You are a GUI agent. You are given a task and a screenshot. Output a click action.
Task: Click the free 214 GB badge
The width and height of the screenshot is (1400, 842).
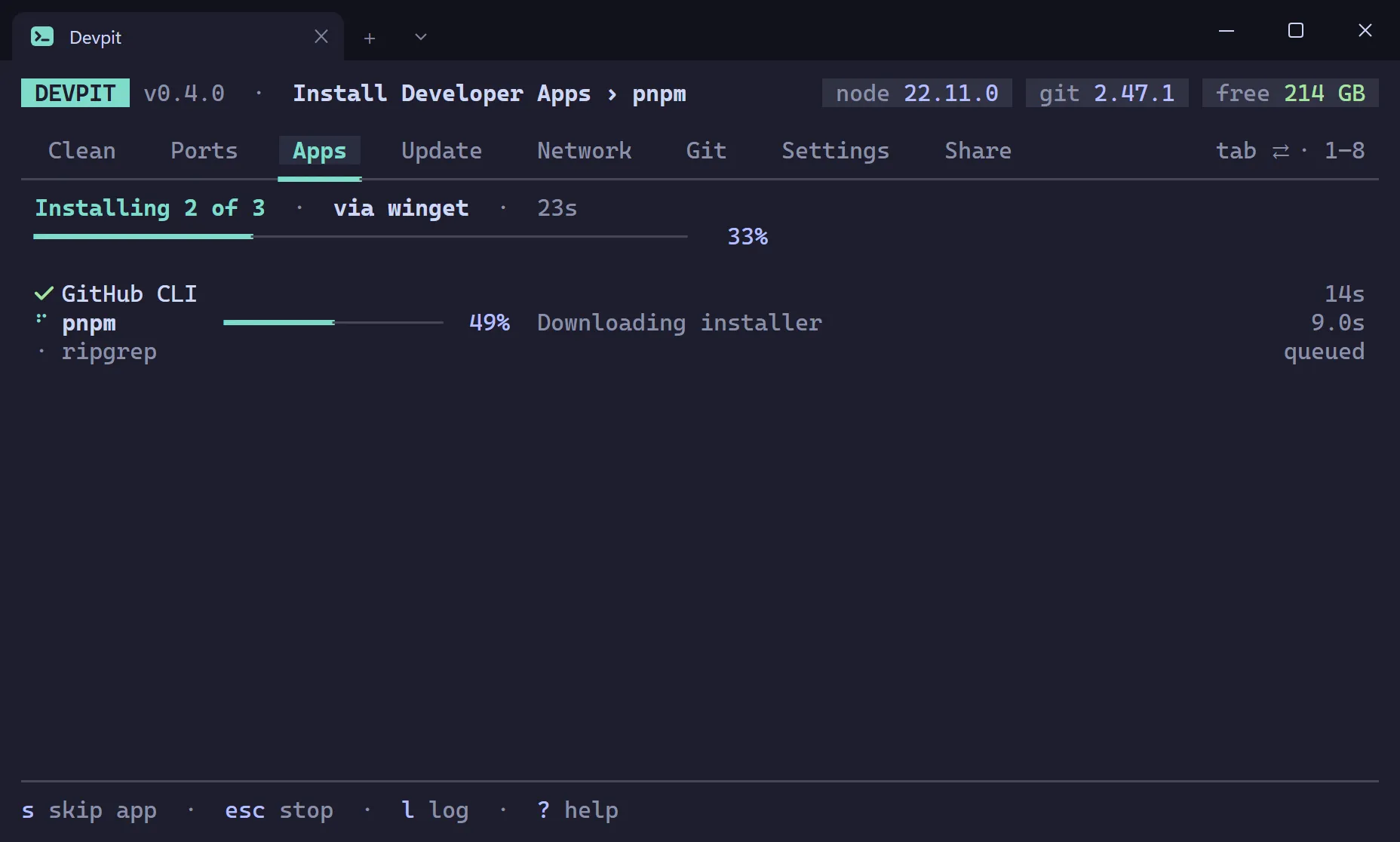pos(1291,93)
